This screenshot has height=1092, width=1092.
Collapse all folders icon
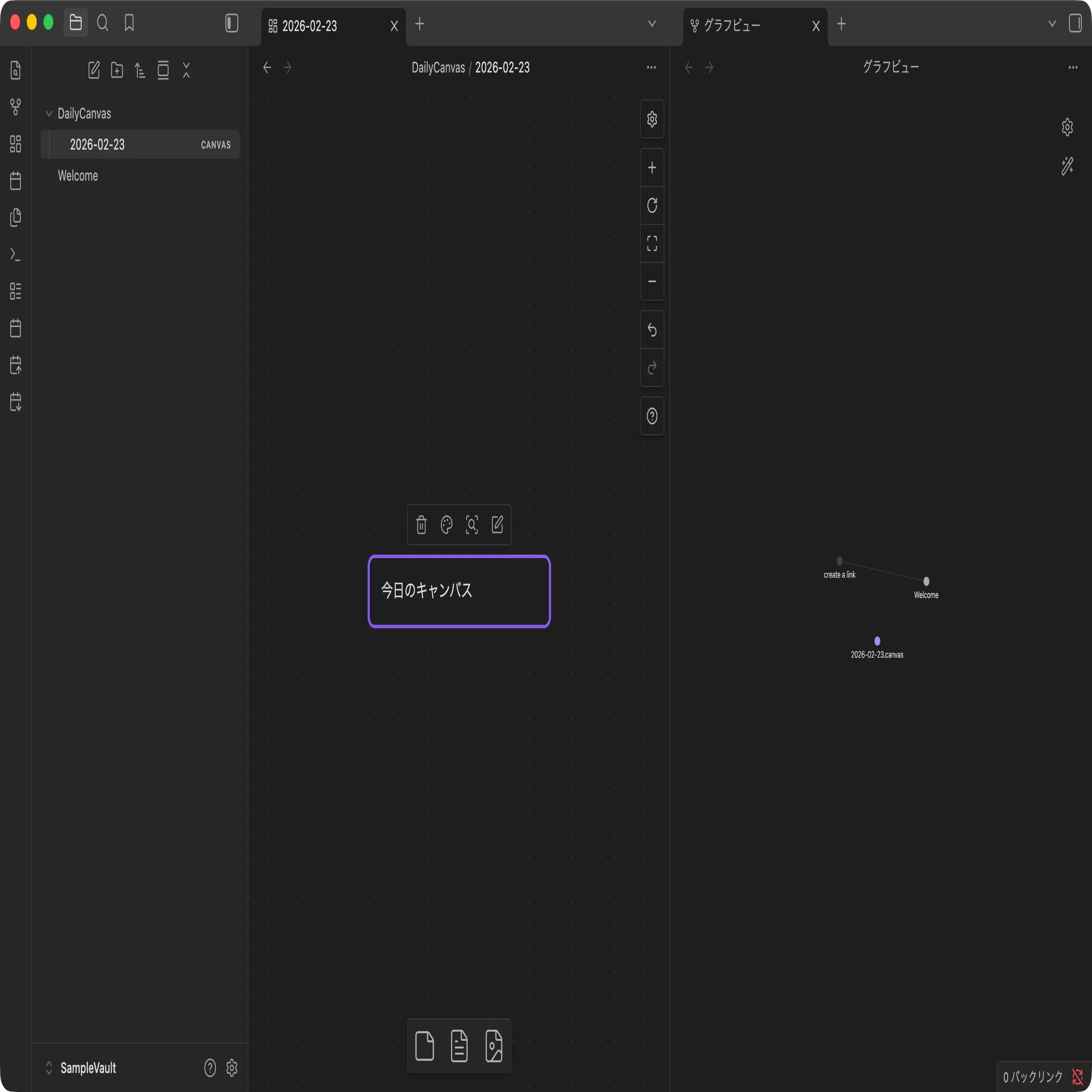click(186, 70)
